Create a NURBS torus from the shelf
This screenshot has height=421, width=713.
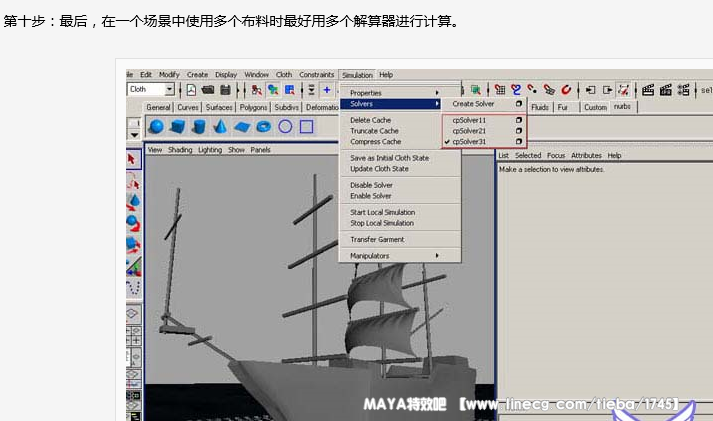pyautogui.click(x=263, y=127)
